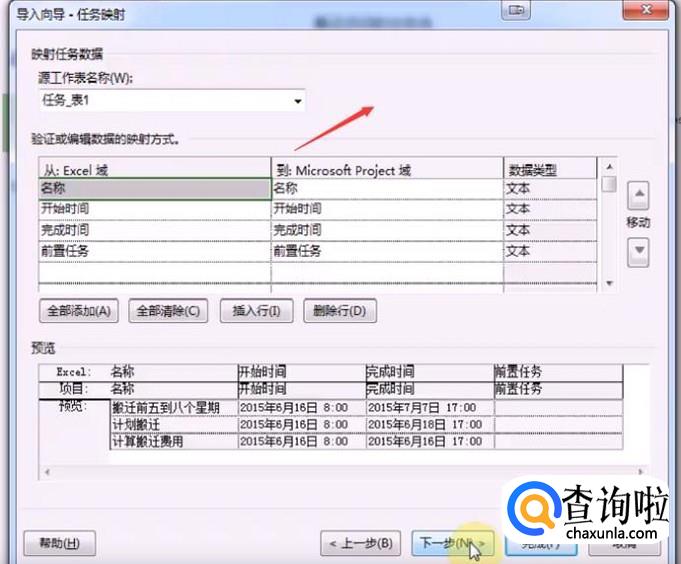Viewport: 681px width, 564px height.
Task: Click the Move Up arrow button
Action: [x=638, y=195]
